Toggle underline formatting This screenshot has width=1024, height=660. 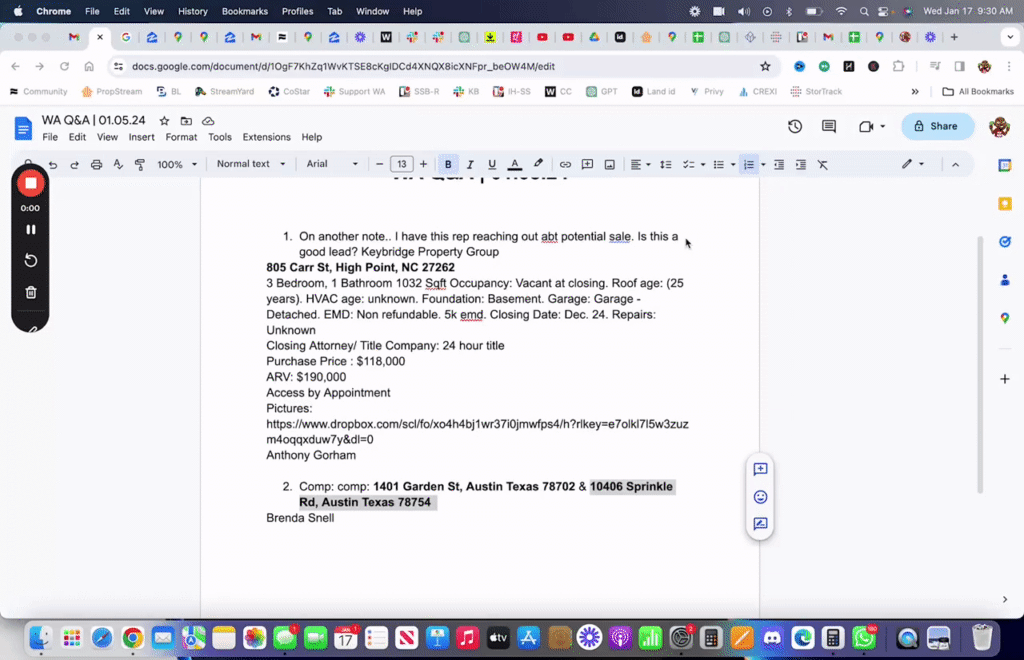tap(492, 165)
